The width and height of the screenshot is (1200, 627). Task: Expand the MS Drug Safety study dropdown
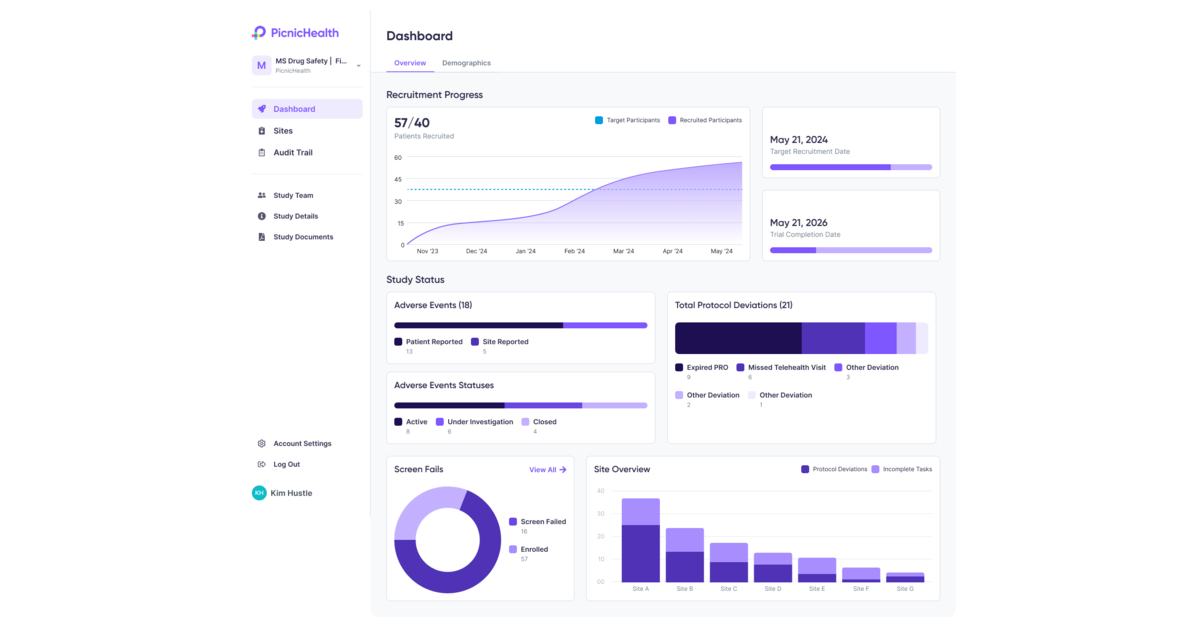(x=359, y=66)
